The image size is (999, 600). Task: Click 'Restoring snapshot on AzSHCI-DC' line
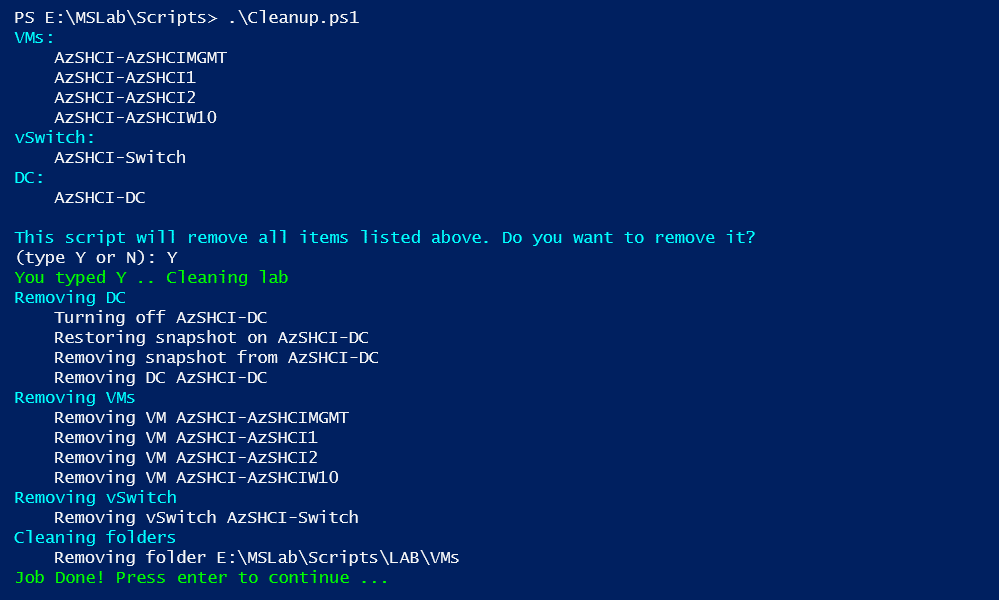pos(212,338)
